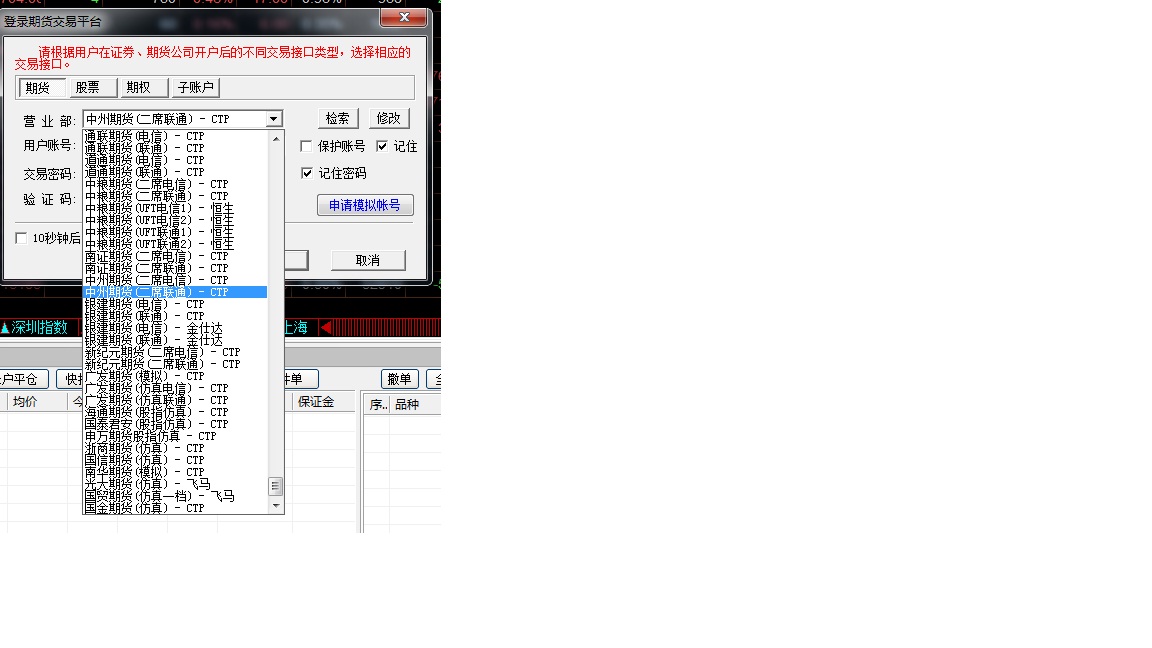
Task: Select 浙商期货 (仿真) - CTP
Action: [x=175, y=448]
